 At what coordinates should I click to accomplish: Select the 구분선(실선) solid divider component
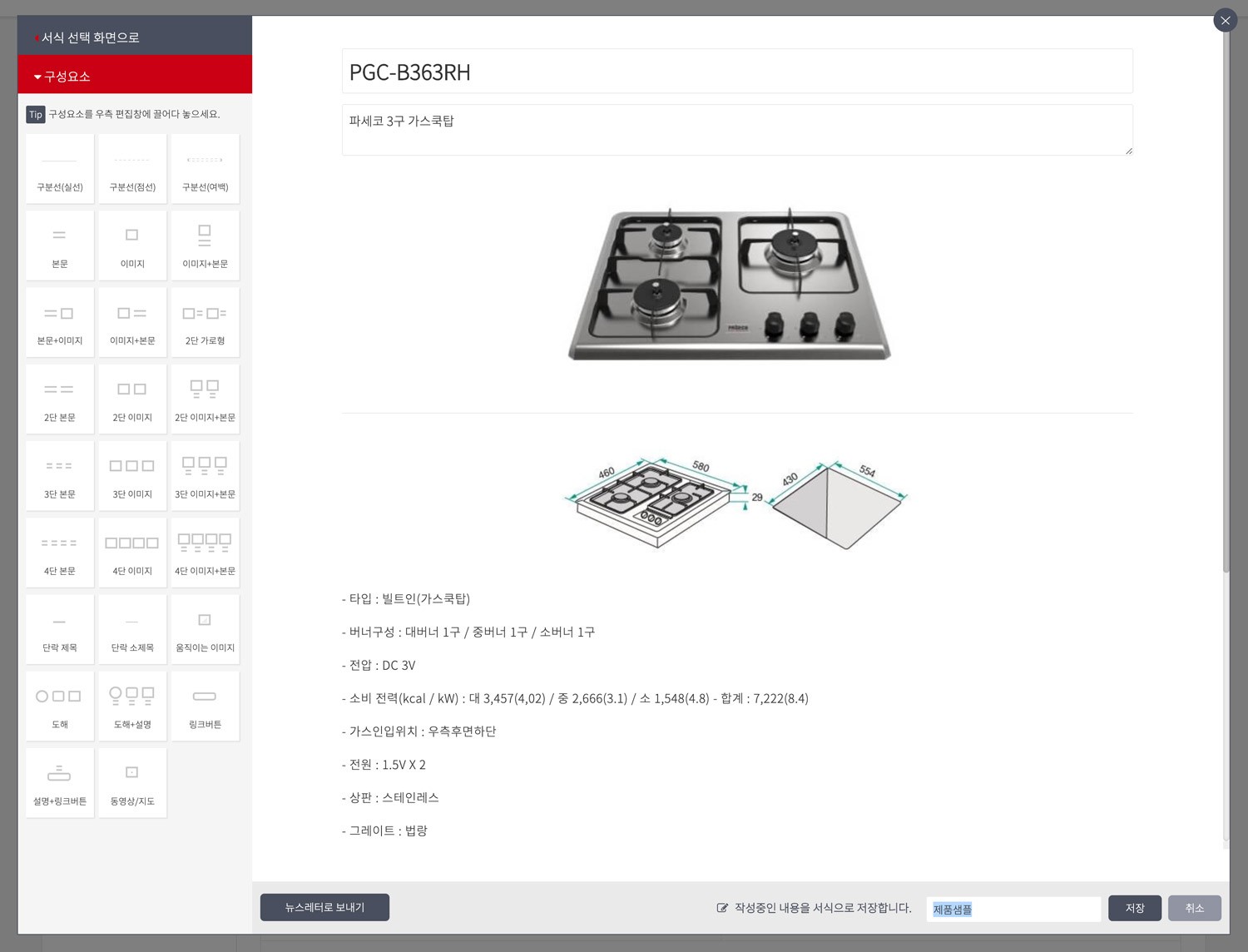[x=60, y=169]
